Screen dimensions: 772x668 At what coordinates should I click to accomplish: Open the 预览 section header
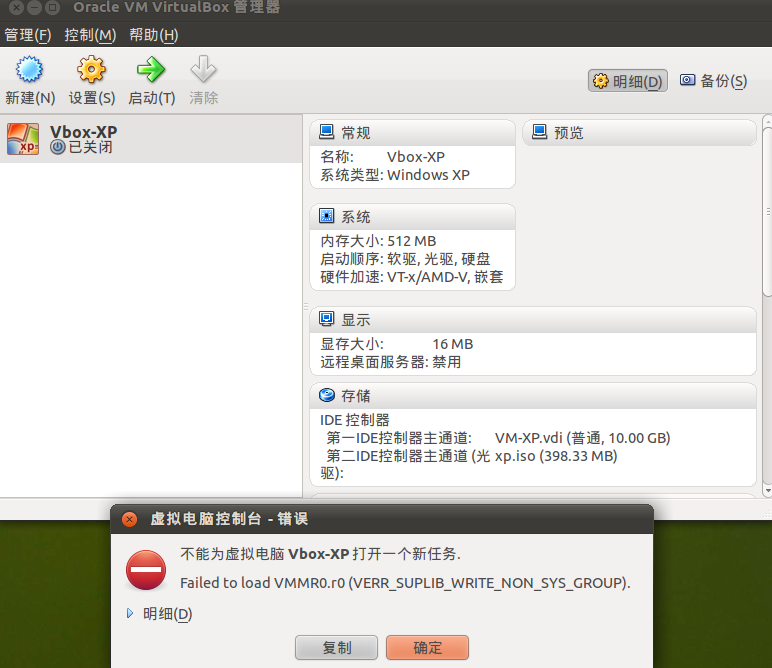[x=639, y=132]
